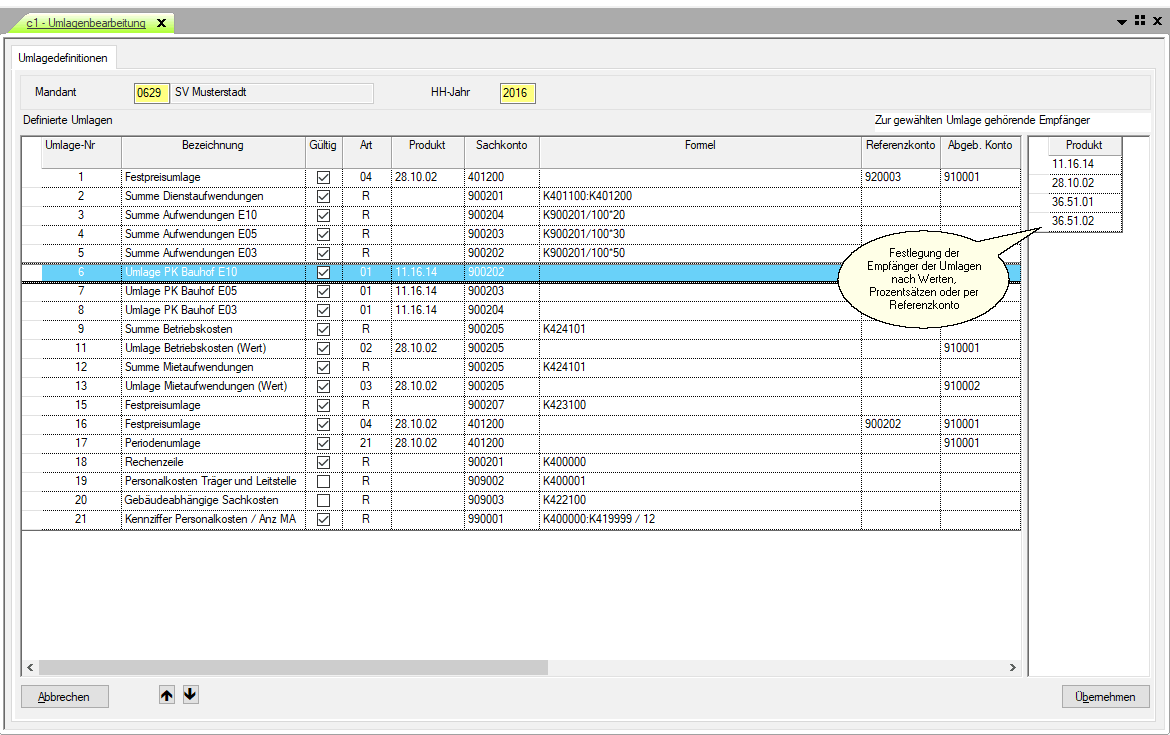Sort by the Sachkonto column header

pyautogui.click(x=501, y=145)
